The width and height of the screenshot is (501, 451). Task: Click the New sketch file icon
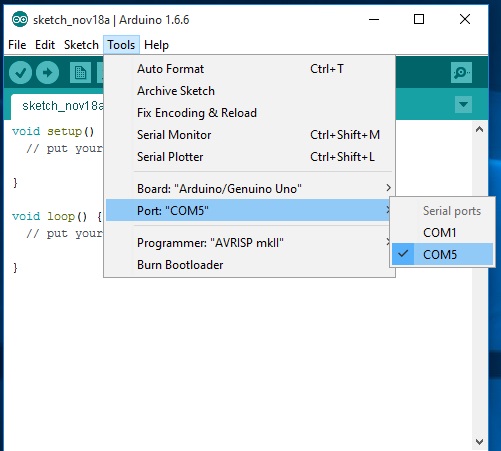coord(80,72)
